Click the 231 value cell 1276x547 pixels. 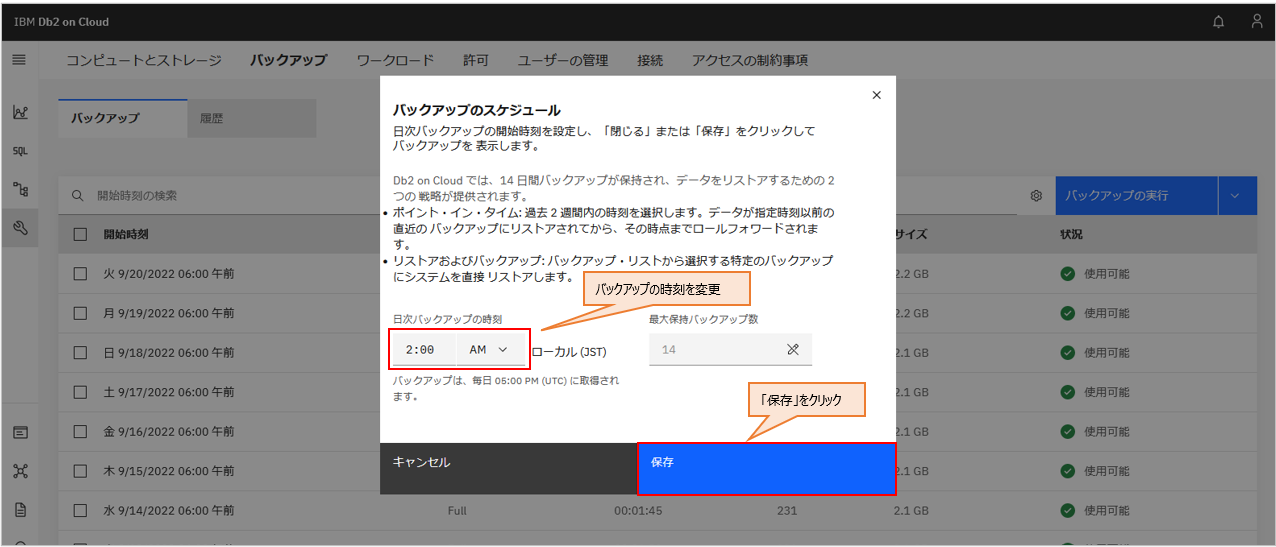[x=786, y=511]
